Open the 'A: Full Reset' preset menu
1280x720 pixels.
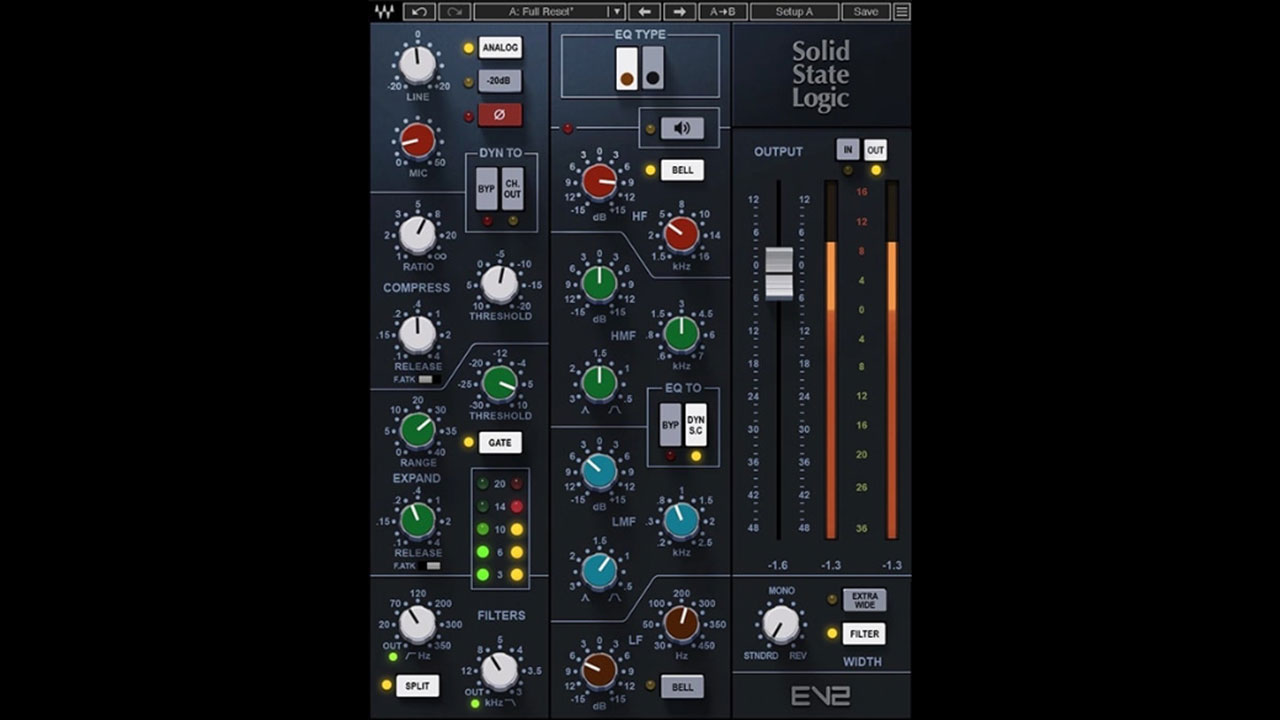point(540,12)
